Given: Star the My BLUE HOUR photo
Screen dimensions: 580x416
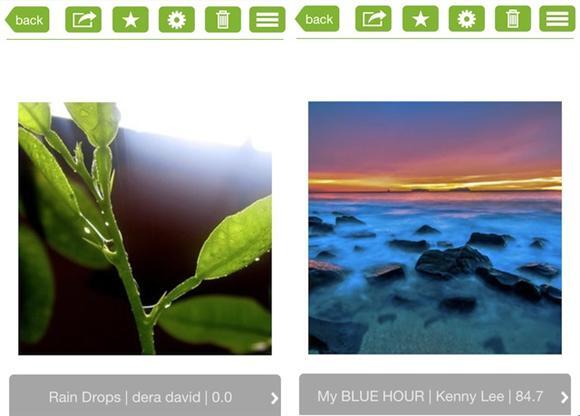Looking at the screenshot, I should (x=421, y=18).
